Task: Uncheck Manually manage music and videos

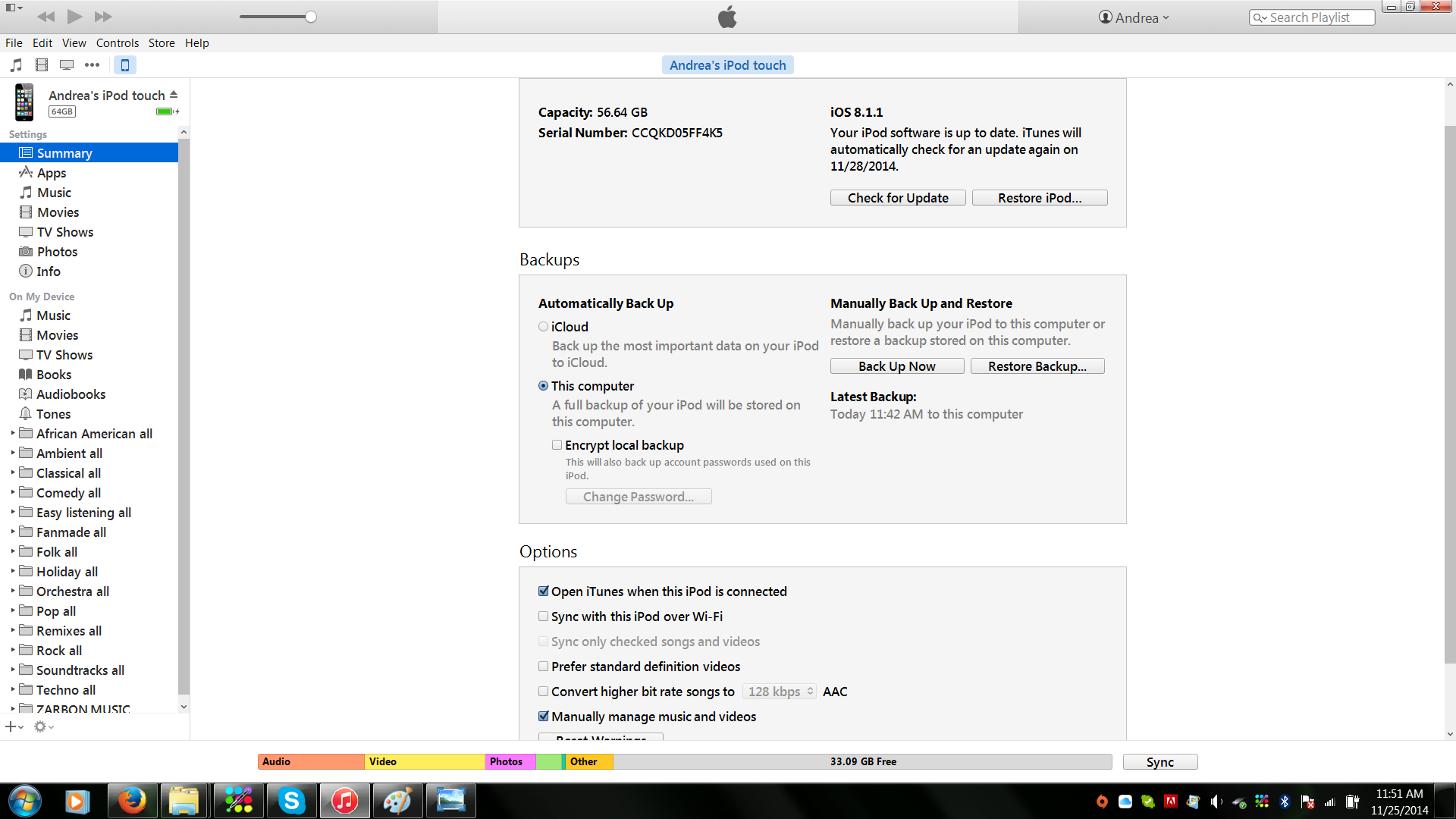Action: coord(543,717)
